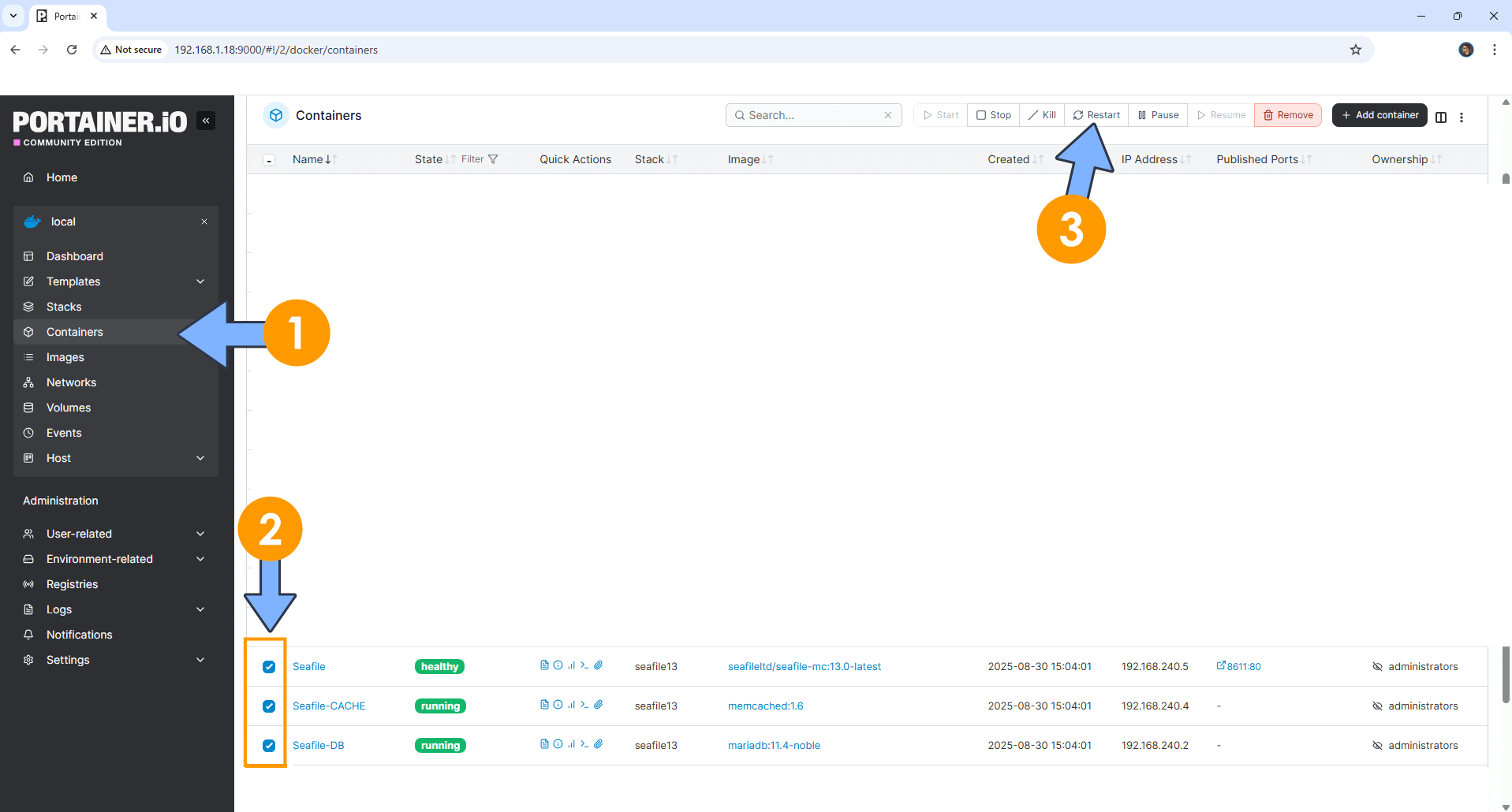Click the Kill button

coord(1042,115)
